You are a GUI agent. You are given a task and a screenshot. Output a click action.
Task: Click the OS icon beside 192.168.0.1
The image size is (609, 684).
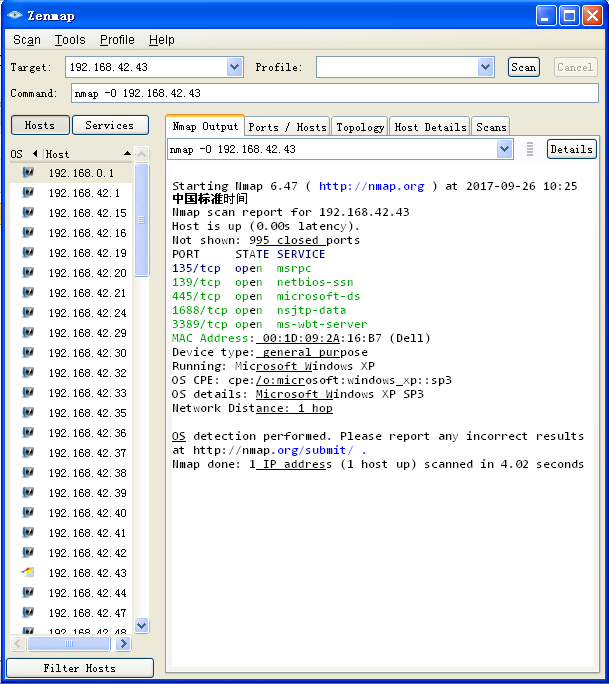(28, 172)
